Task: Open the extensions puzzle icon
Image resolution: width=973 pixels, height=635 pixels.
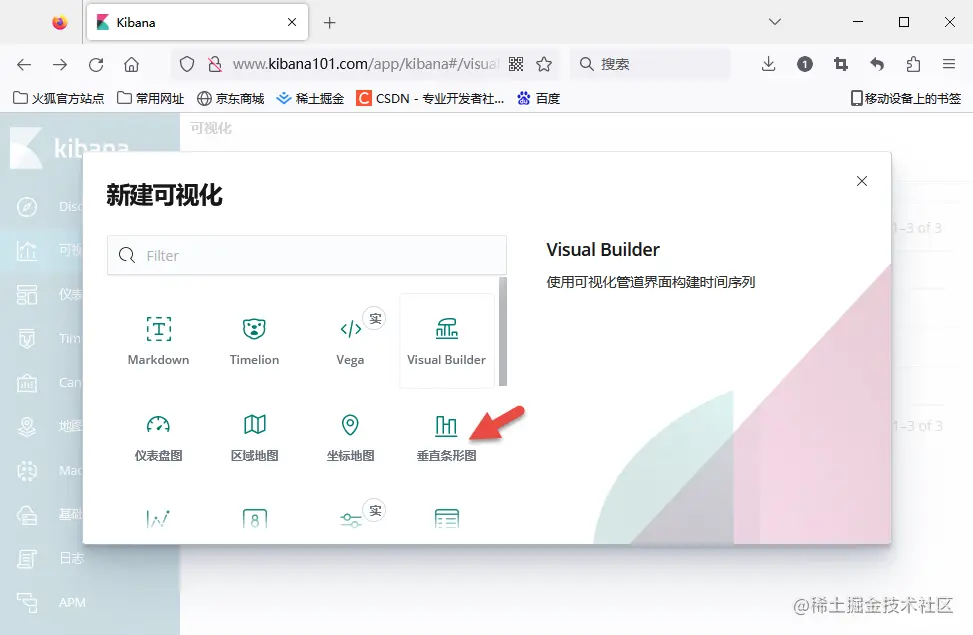Action: 913,64
